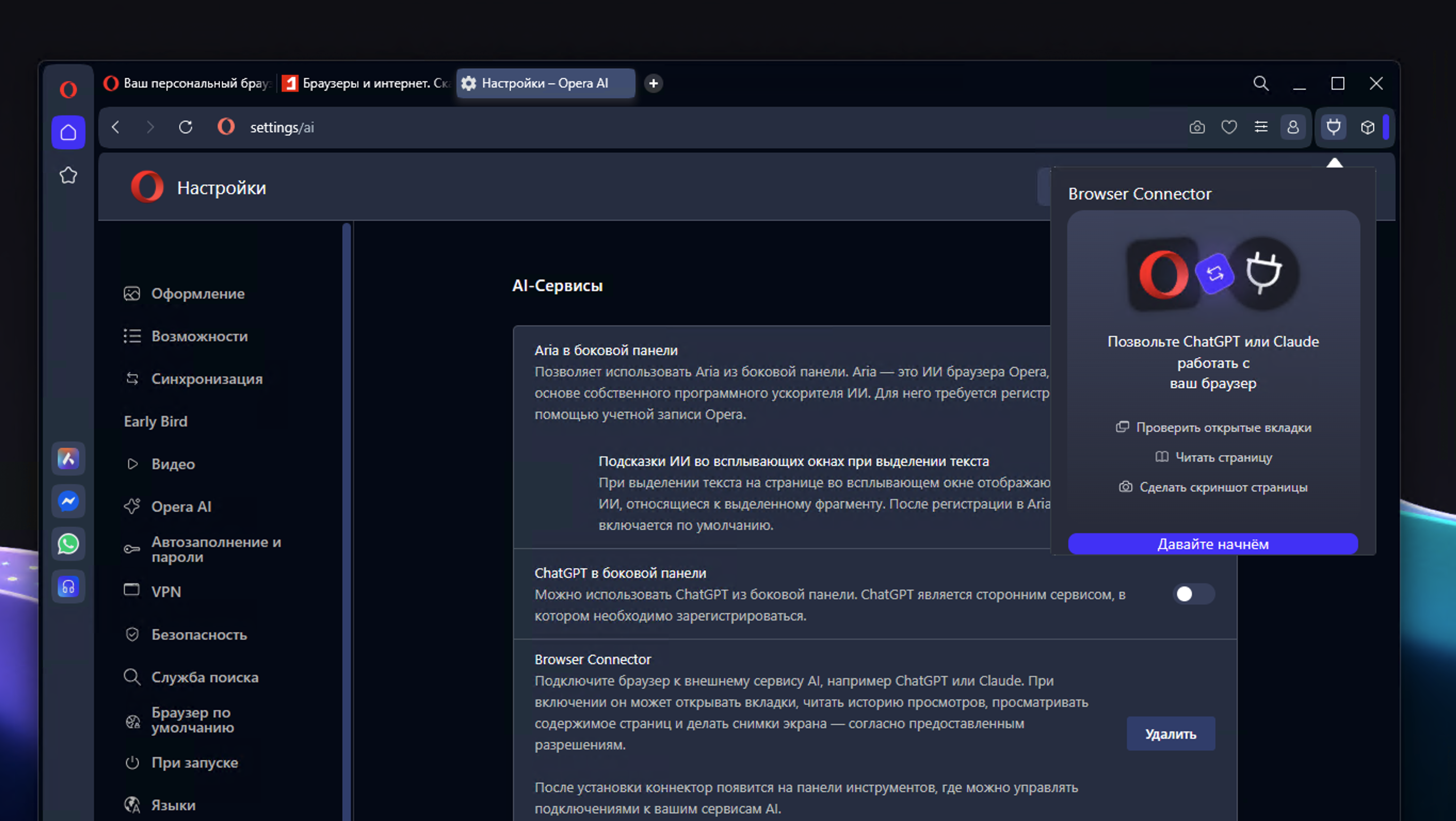Switch to the Браузеры и интернет tab

point(367,84)
